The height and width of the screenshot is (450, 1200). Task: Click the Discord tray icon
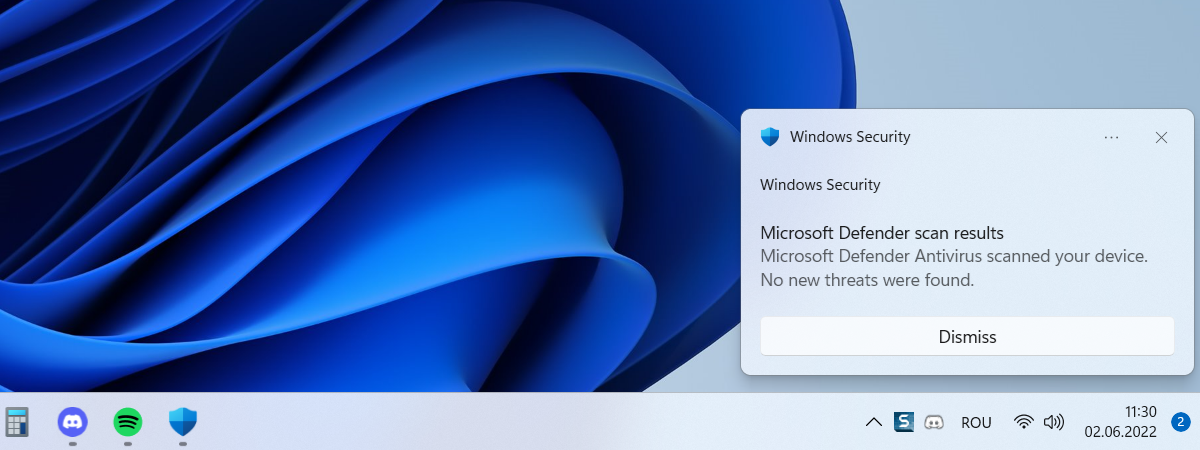coord(935,422)
